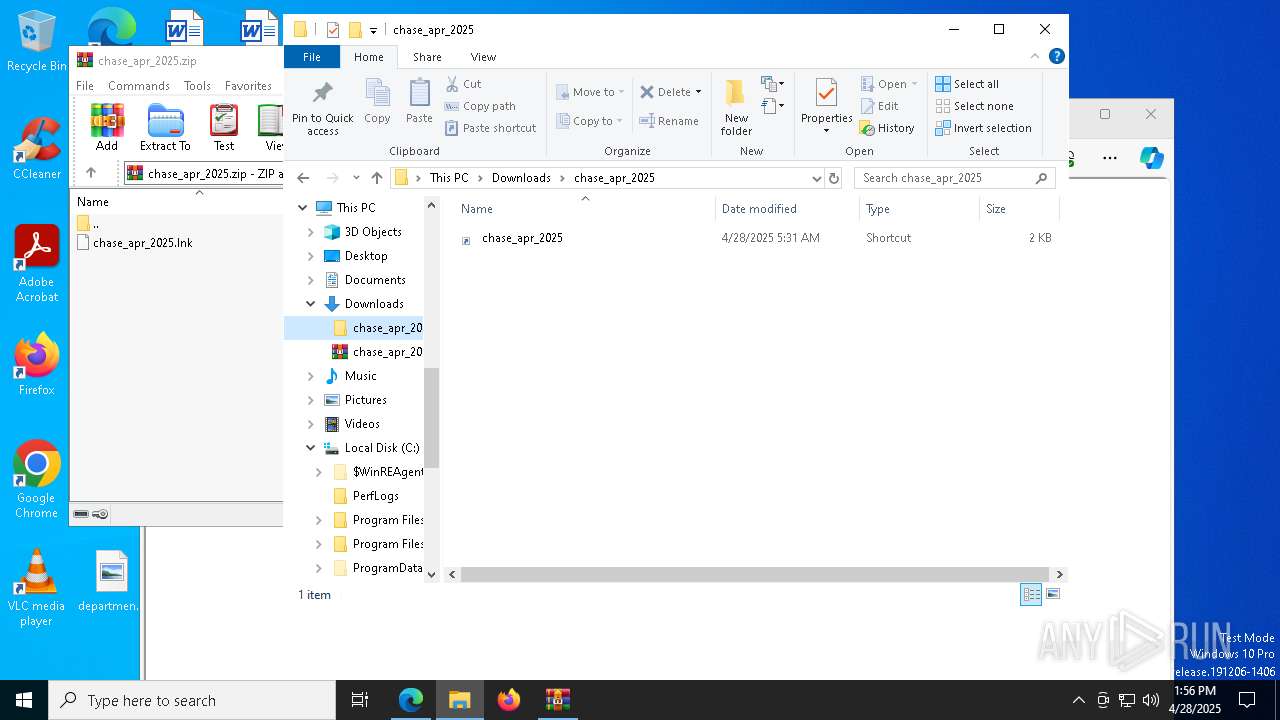Open address bar history dropdown
Viewport: 1280px width, 720px height.
pos(817,178)
